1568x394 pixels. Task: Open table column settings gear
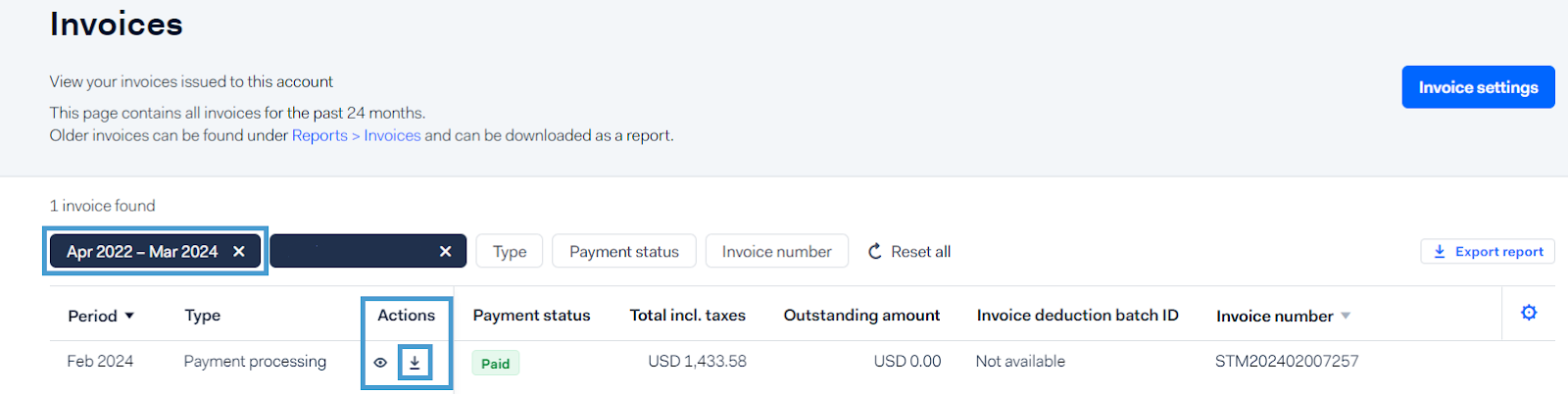[1528, 313]
